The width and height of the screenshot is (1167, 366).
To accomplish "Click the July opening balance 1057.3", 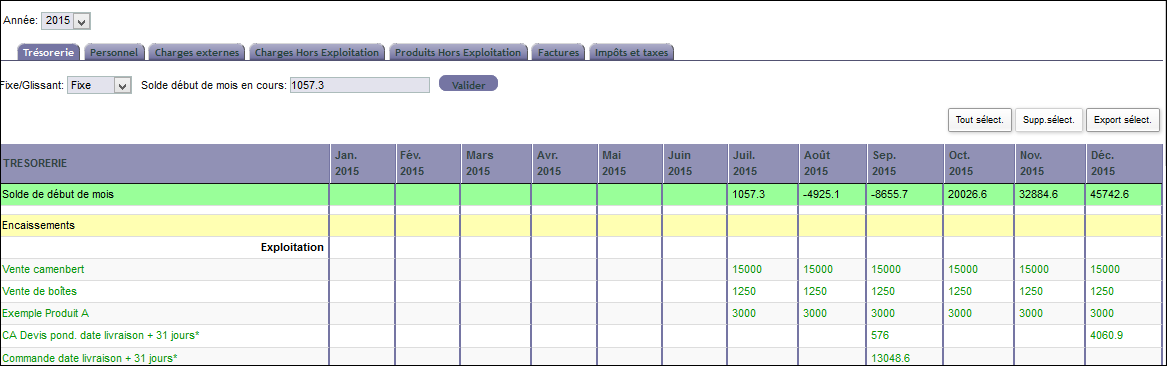I will (749, 194).
